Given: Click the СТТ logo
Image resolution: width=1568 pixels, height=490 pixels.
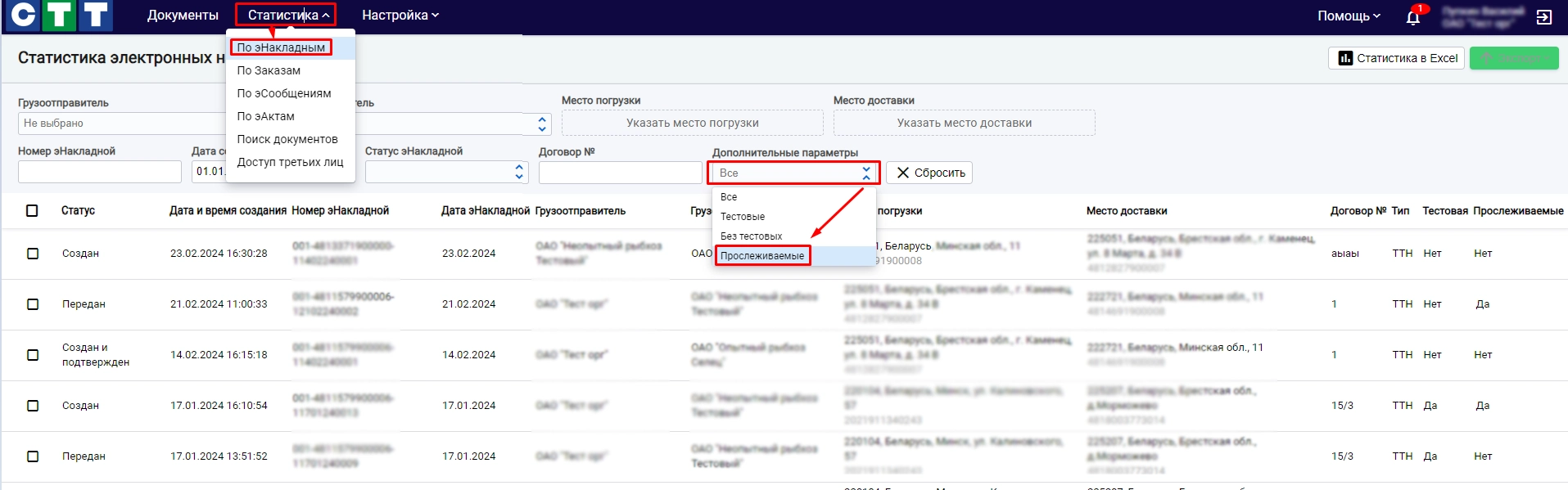Looking at the screenshot, I should [59, 16].
